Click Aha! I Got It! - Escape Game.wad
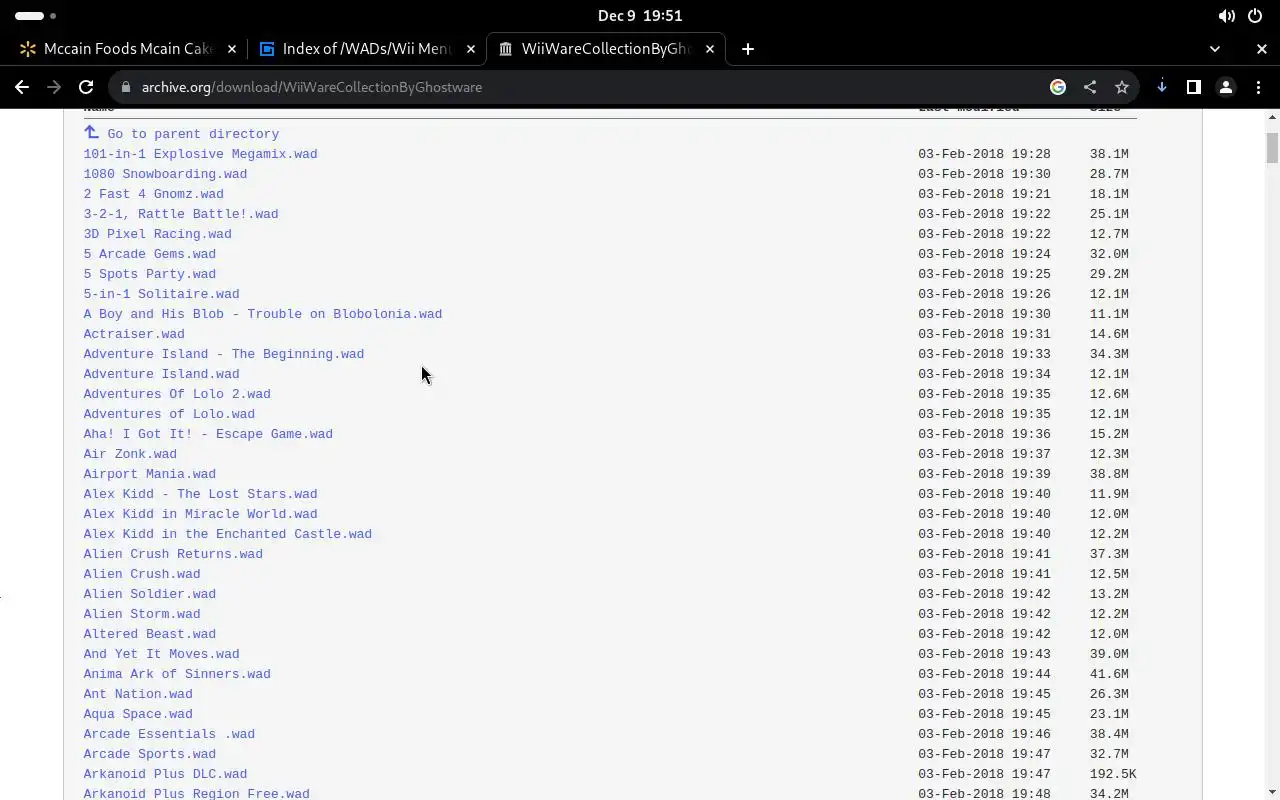This screenshot has width=1280, height=800. 208,434
